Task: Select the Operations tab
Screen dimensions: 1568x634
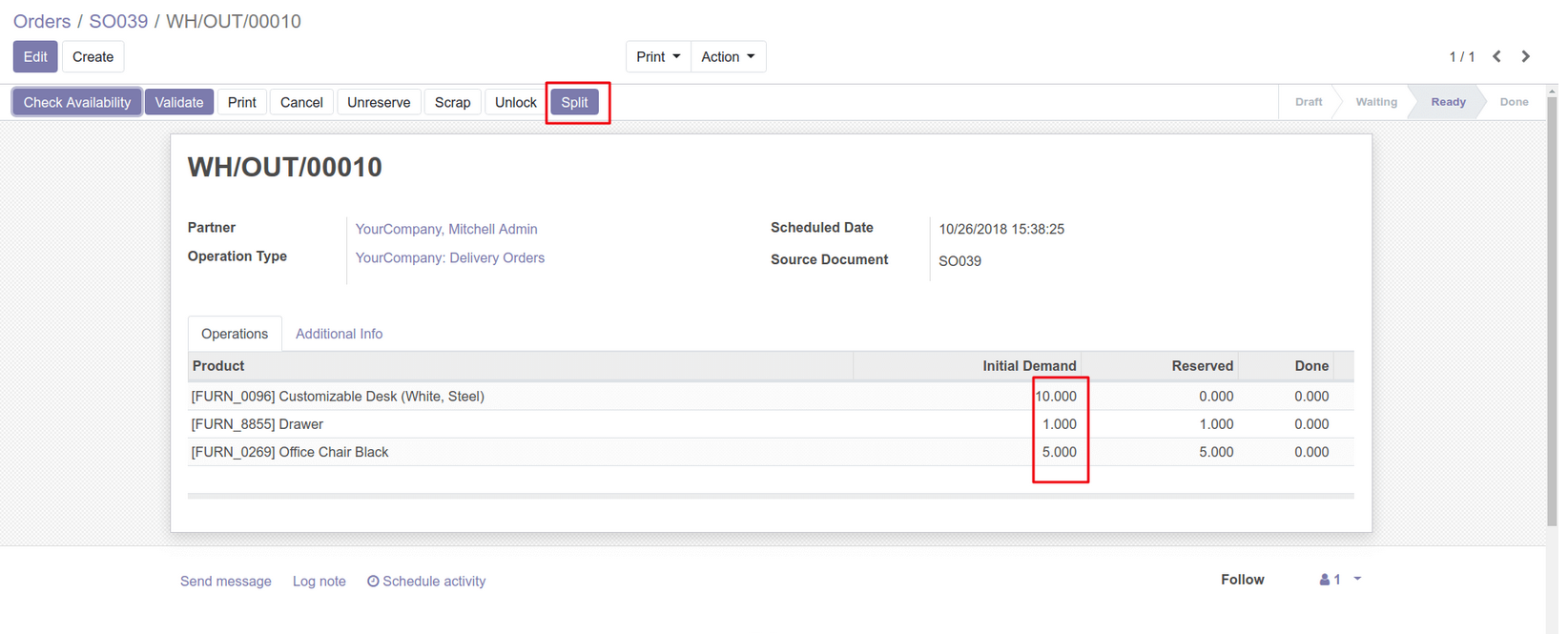Action: (235, 334)
